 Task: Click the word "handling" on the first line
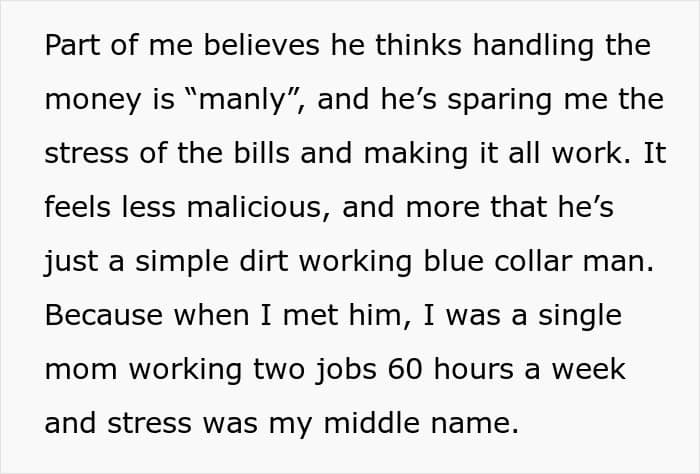pyautogui.click(x=533, y=47)
